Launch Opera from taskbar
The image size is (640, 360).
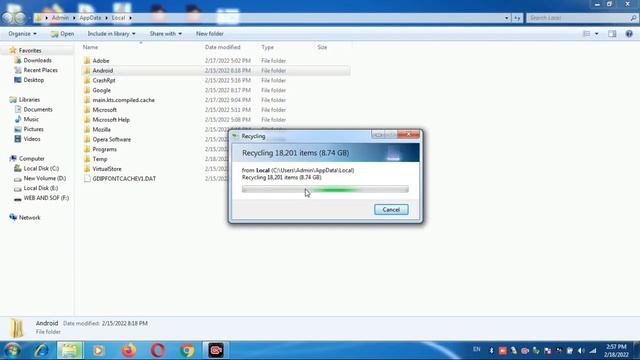(x=158, y=350)
